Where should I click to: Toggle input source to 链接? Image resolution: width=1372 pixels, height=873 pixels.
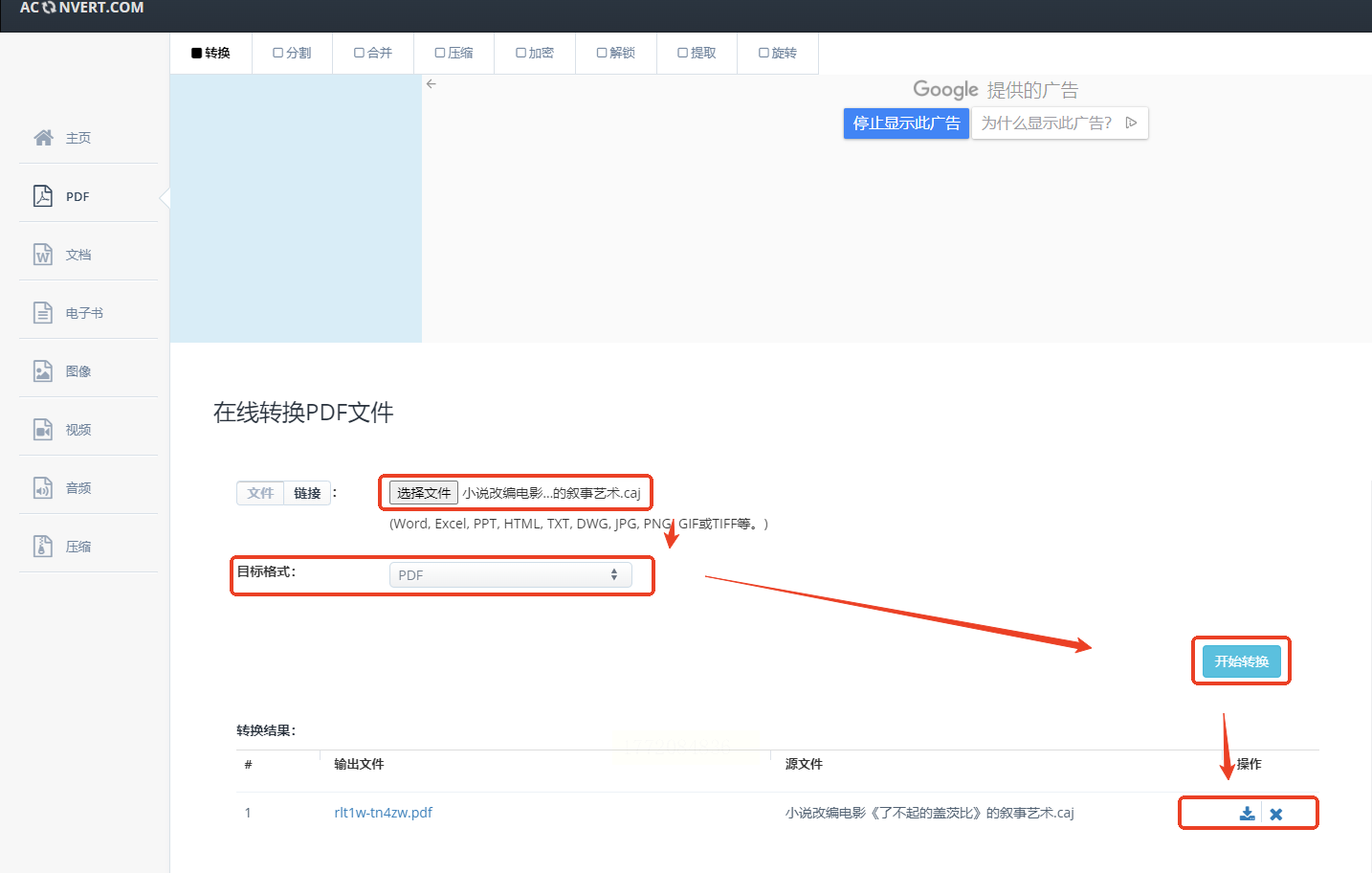[307, 493]
